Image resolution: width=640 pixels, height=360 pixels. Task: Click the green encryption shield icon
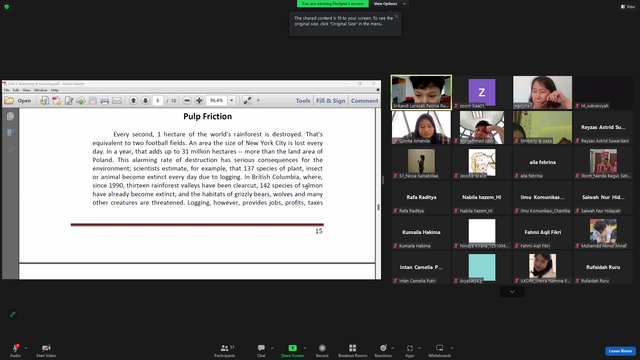[x=7, y=7]
